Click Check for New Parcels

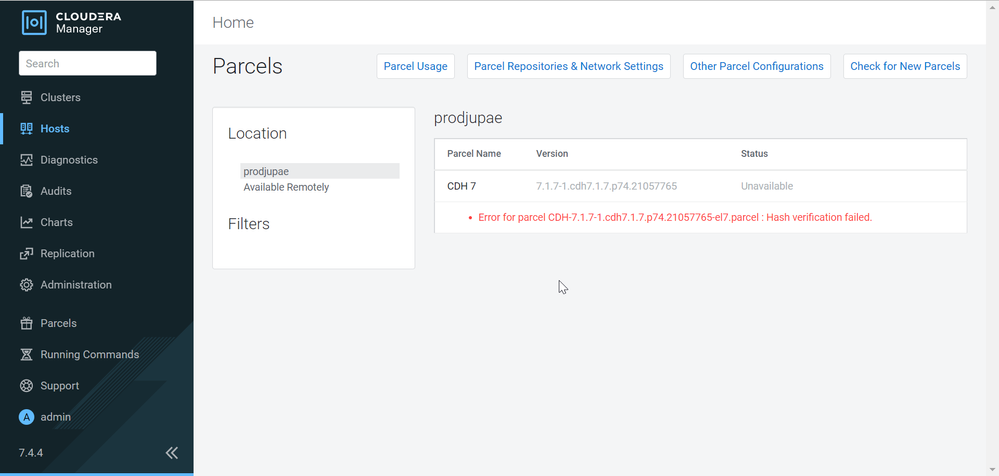905,66
